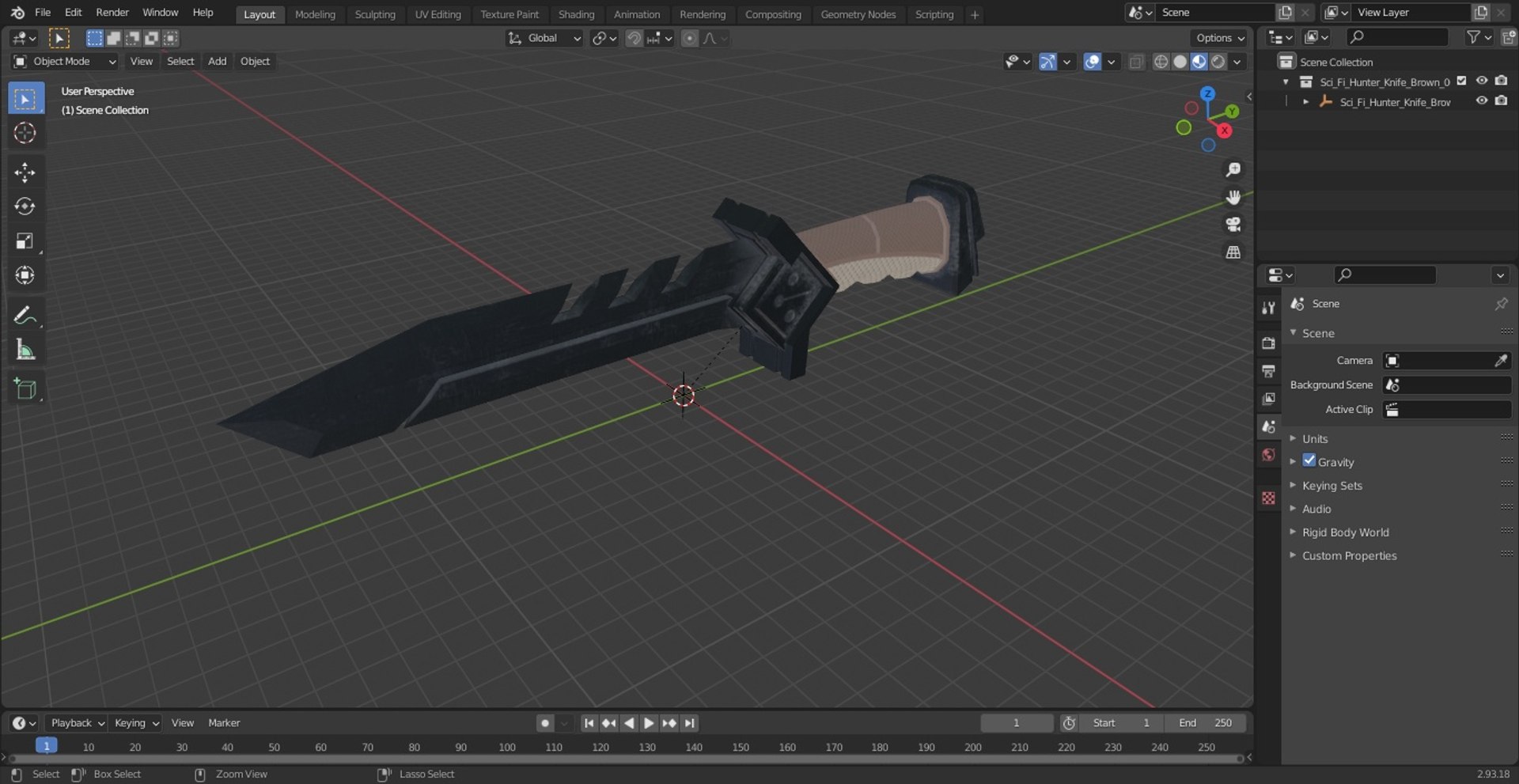Activate the Scale tool

pyautogui.click(x=25, y=241)
